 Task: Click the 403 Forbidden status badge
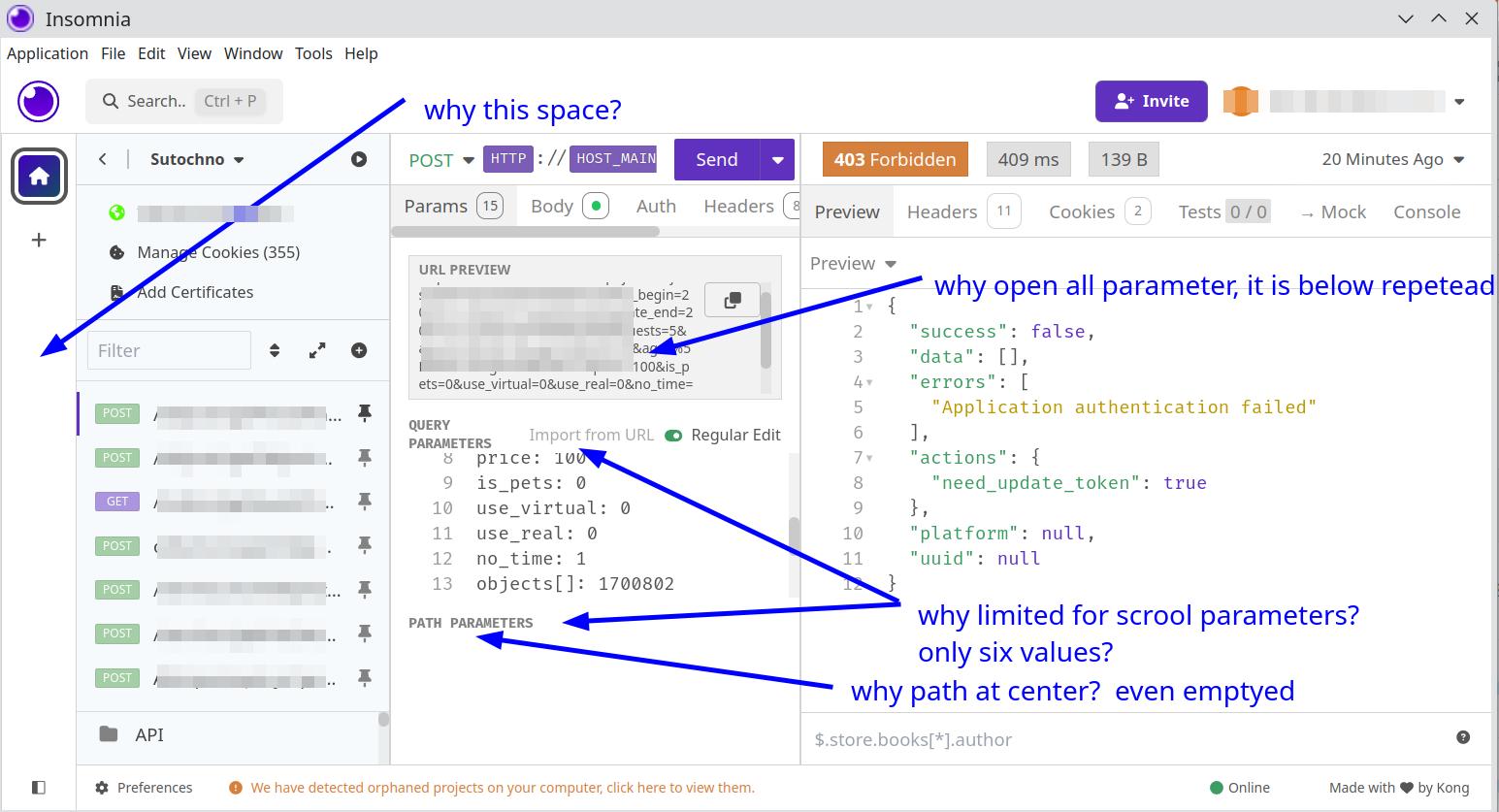pos(896,159)
